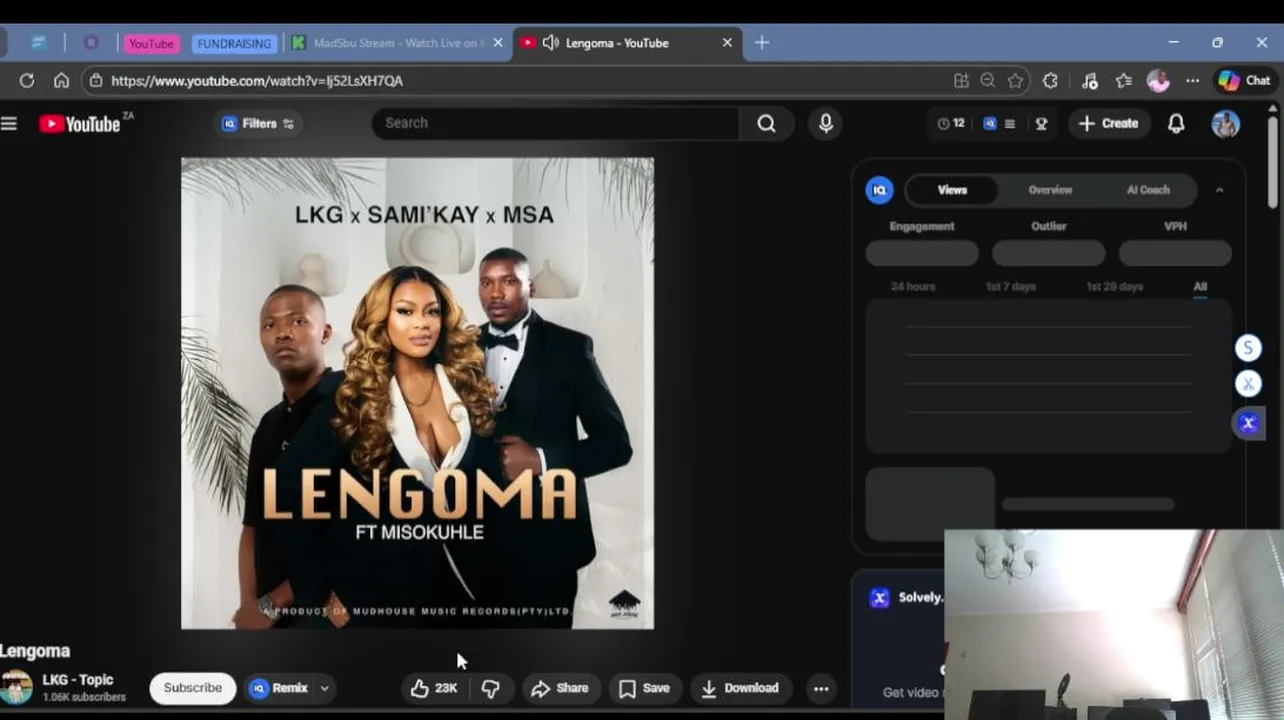Viewport: 1284px width, 720px height.
Task: Click the Lengoma album art video player
Action: point(417,393)
